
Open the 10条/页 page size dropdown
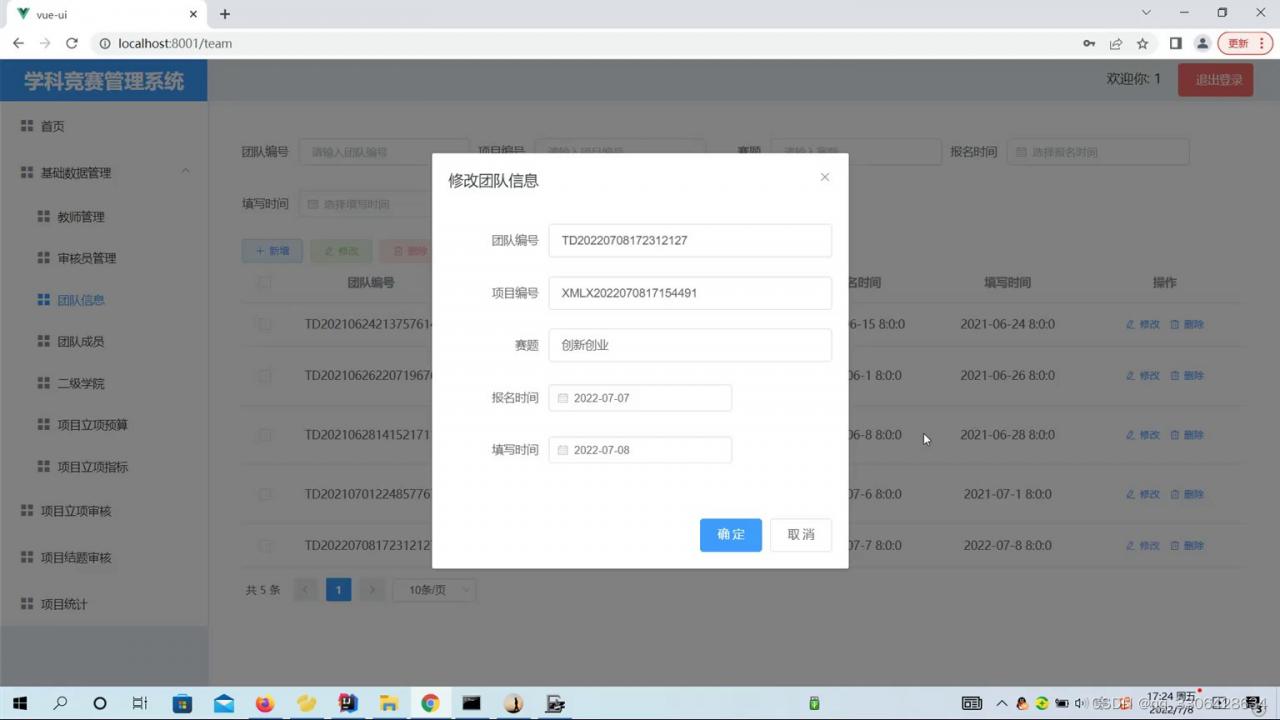[434, 590]
